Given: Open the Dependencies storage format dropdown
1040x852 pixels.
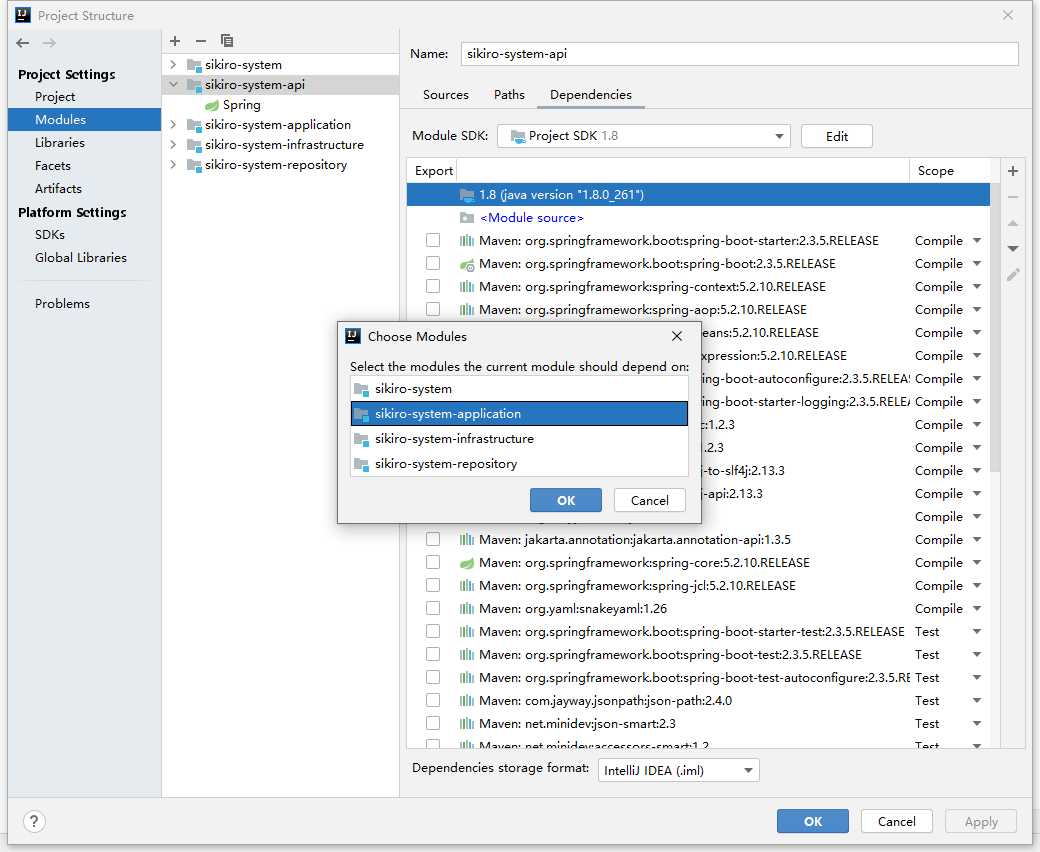Looking at the screenshot, I should (679, 770).
